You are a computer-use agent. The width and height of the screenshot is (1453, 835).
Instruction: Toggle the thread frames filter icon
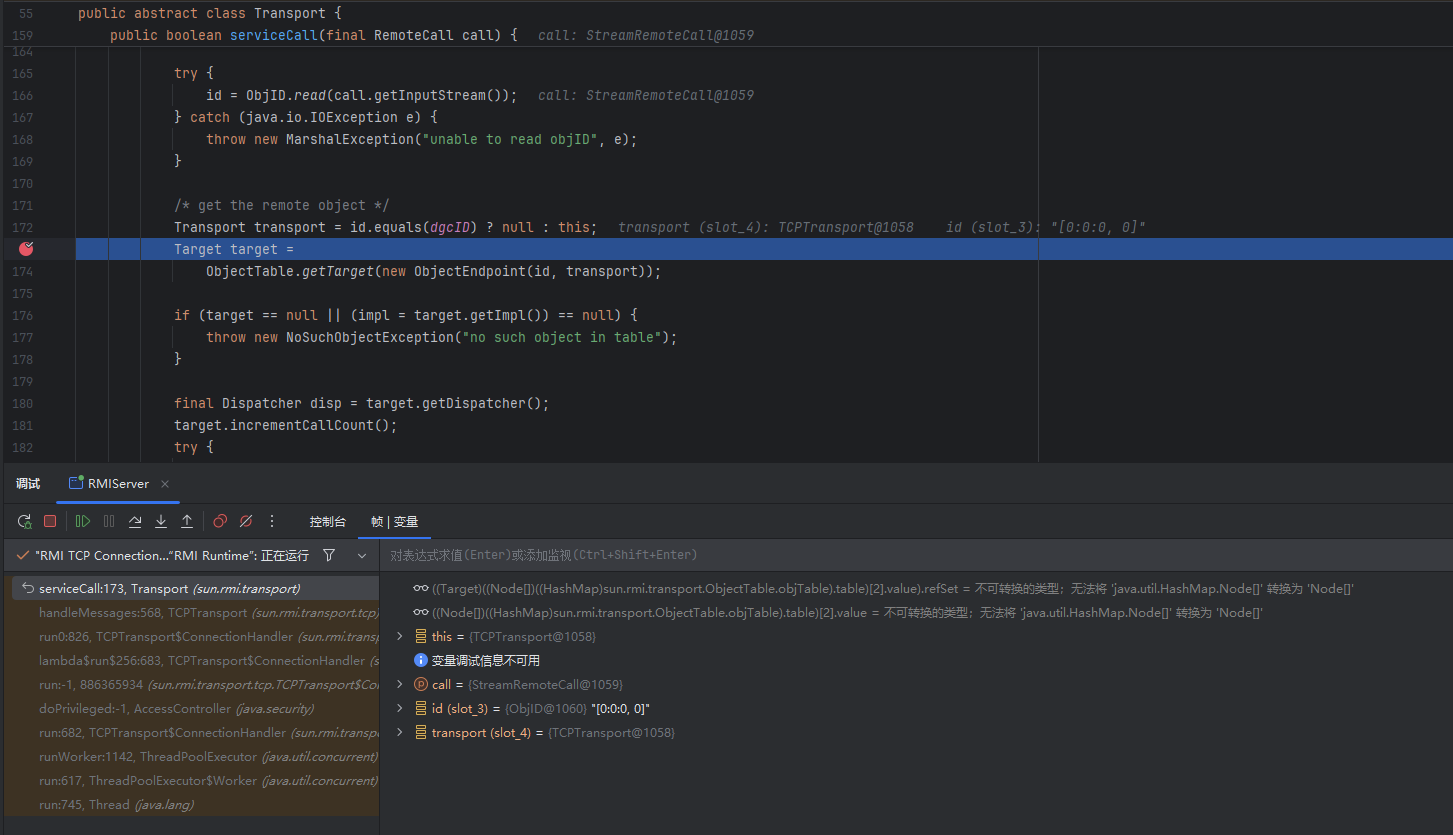pos(329,555)
